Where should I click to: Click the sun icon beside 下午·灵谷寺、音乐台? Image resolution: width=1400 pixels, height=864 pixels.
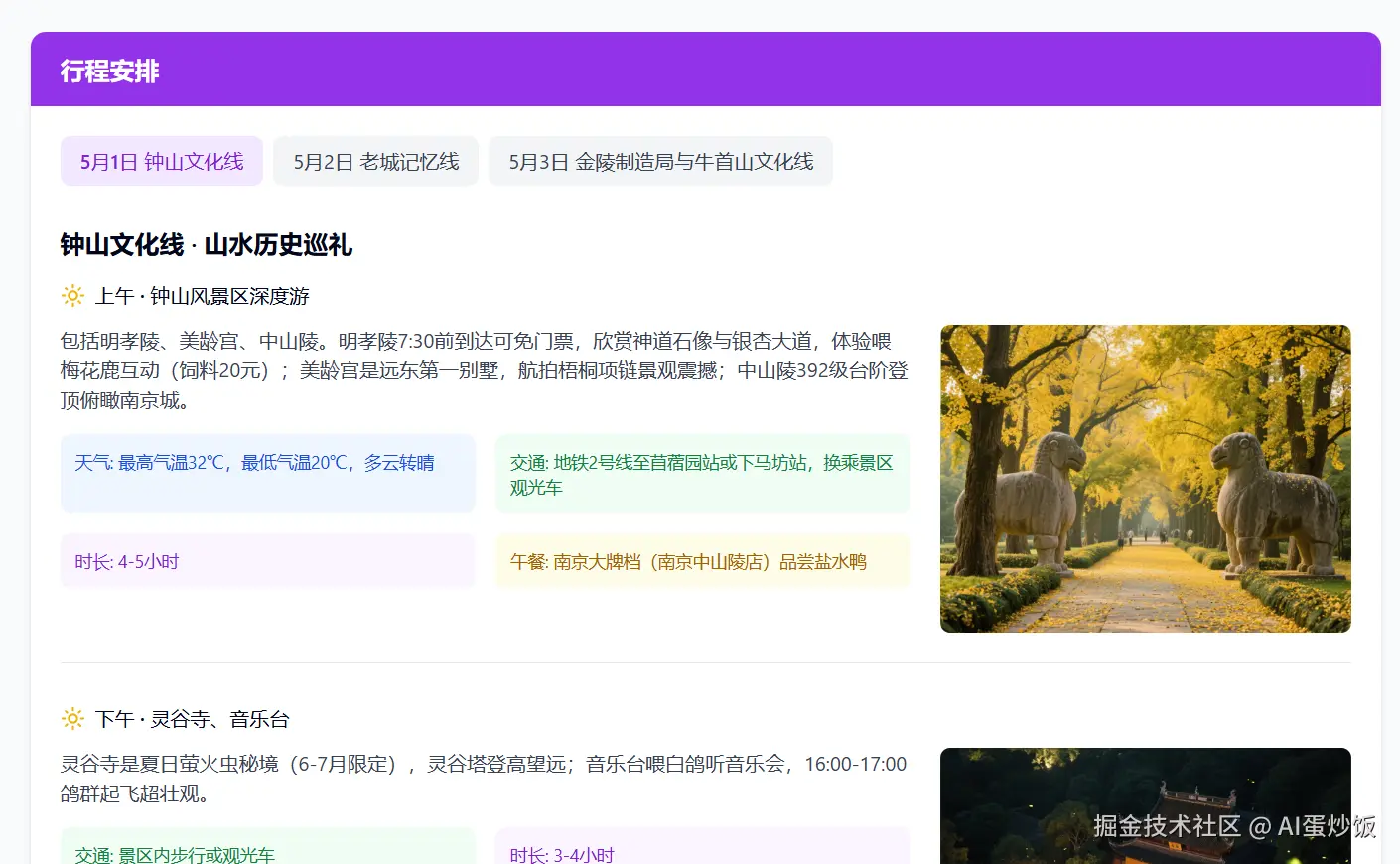(72, 718)
